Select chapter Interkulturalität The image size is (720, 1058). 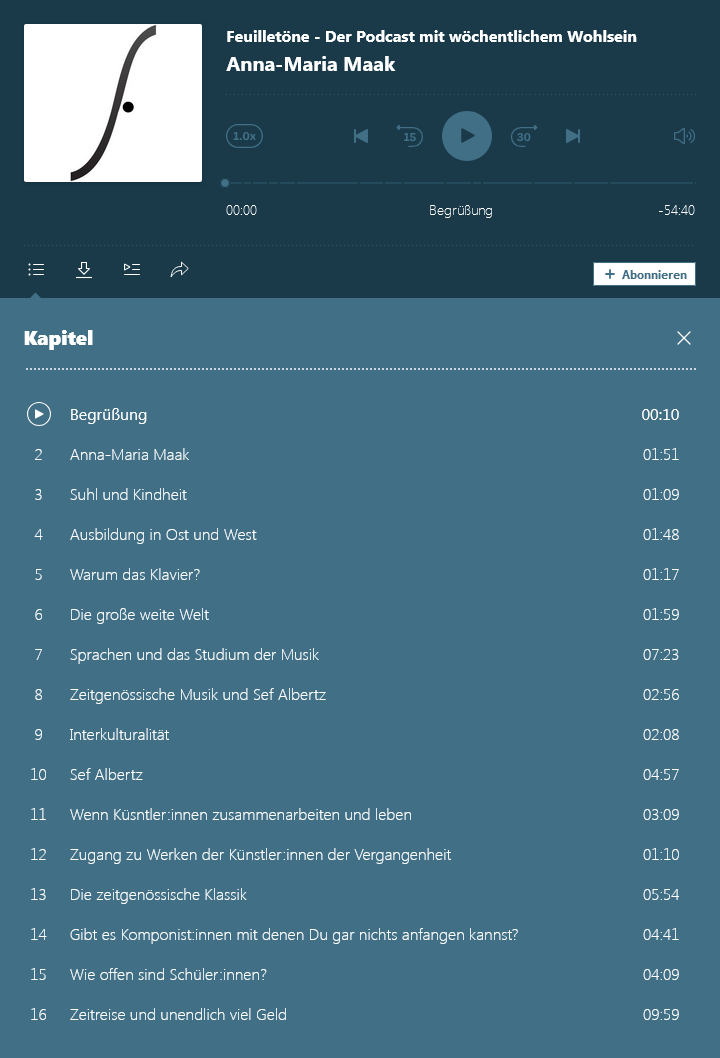(119, 734)
